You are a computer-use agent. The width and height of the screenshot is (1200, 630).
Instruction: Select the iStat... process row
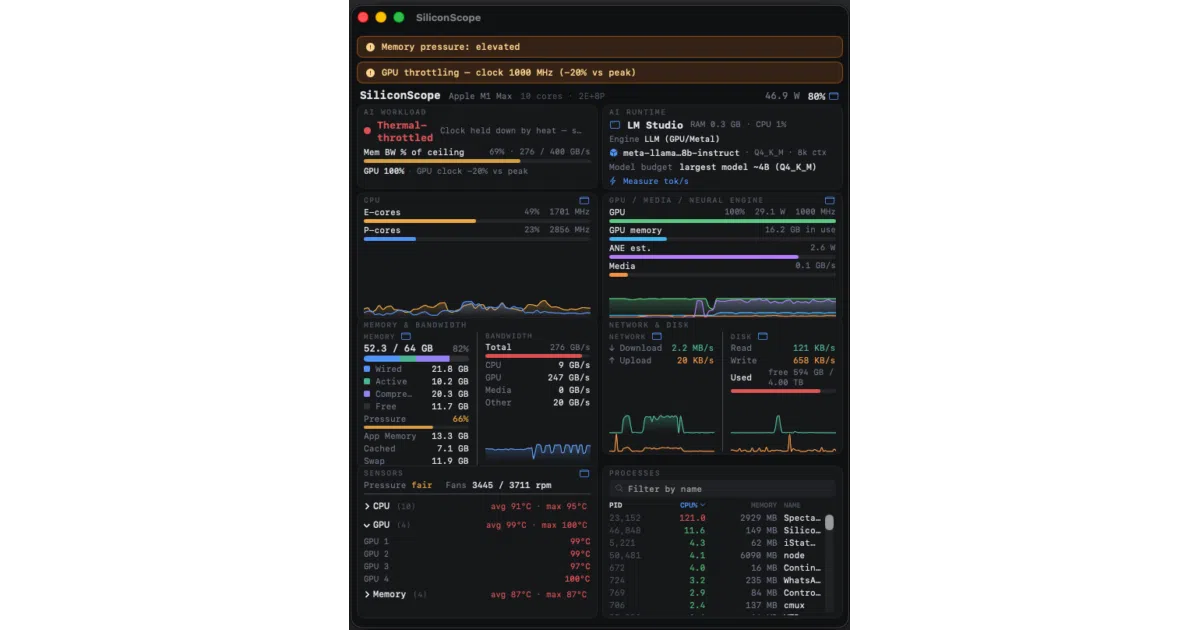click(717, 543)
